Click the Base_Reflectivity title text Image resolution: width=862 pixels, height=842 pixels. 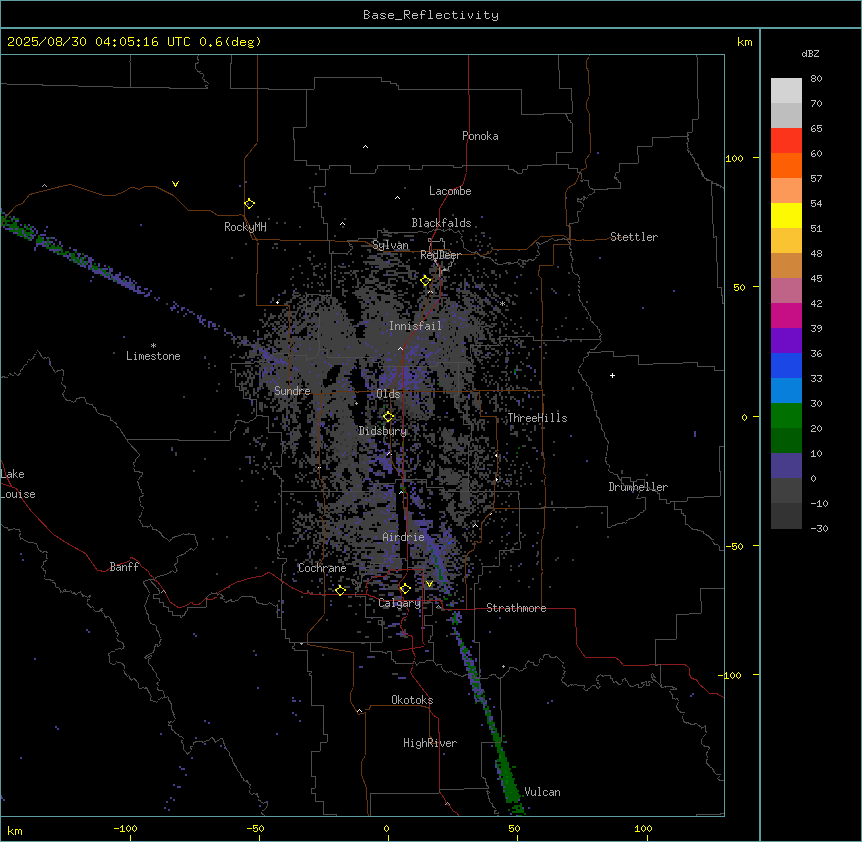(x=431, y=15)
